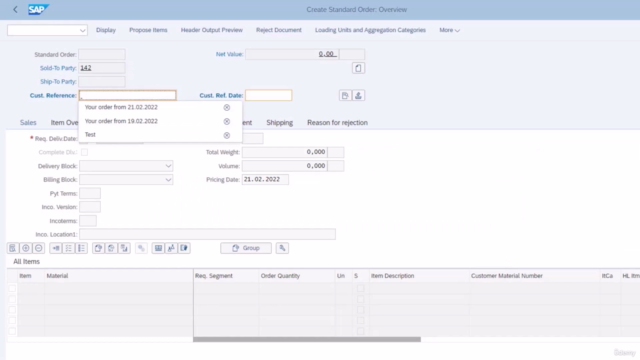Viewport: 640px width, 360px height.
Task: Click the globe availability icon in item toolbar
Action: coord(111,248)
